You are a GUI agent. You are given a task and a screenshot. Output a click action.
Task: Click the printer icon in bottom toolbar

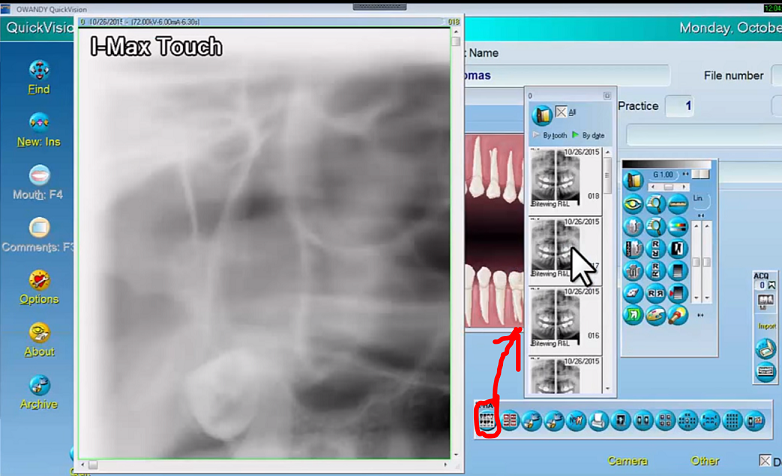click(x=598, y=422)
